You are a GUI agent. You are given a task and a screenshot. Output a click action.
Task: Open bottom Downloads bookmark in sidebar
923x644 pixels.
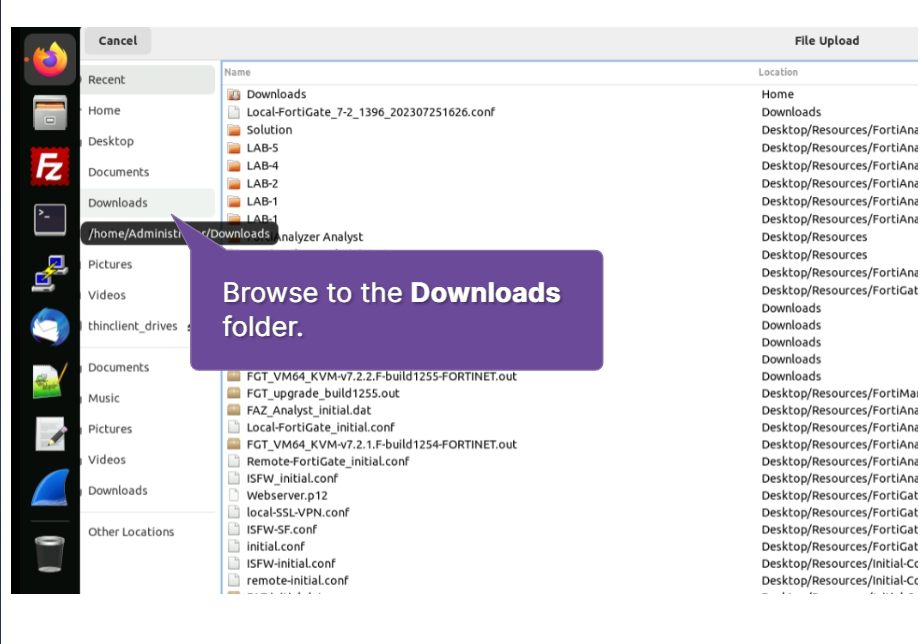(x=147, y=490)
